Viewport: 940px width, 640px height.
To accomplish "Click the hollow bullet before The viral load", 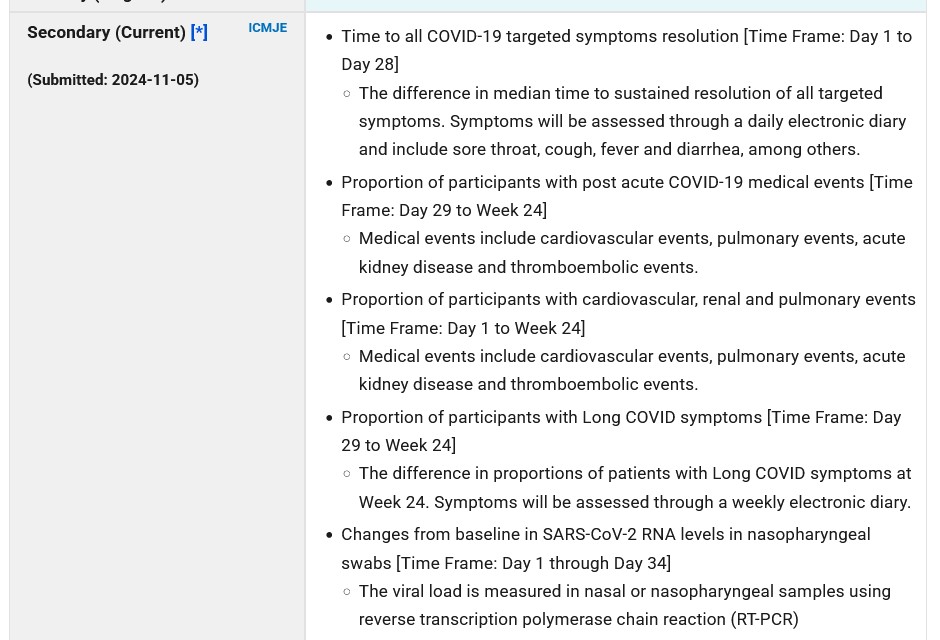I will pos(347,592).
